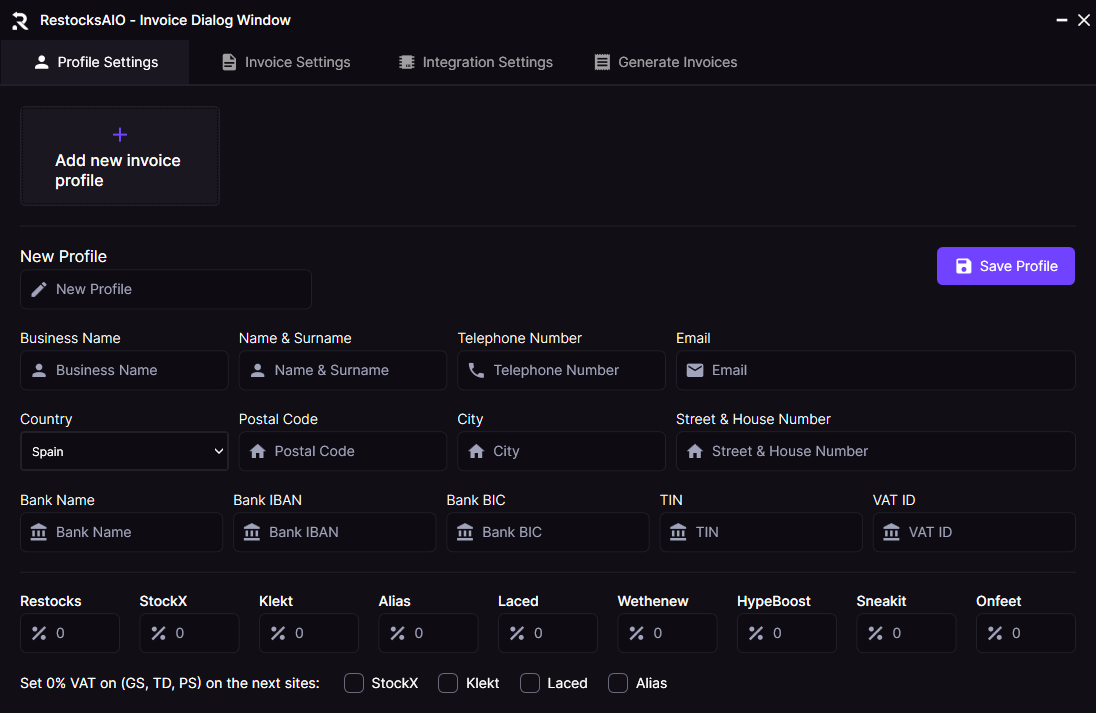Click the plus icon for new invoice profile
This screenshot has height=713, width=1096.
120,134
